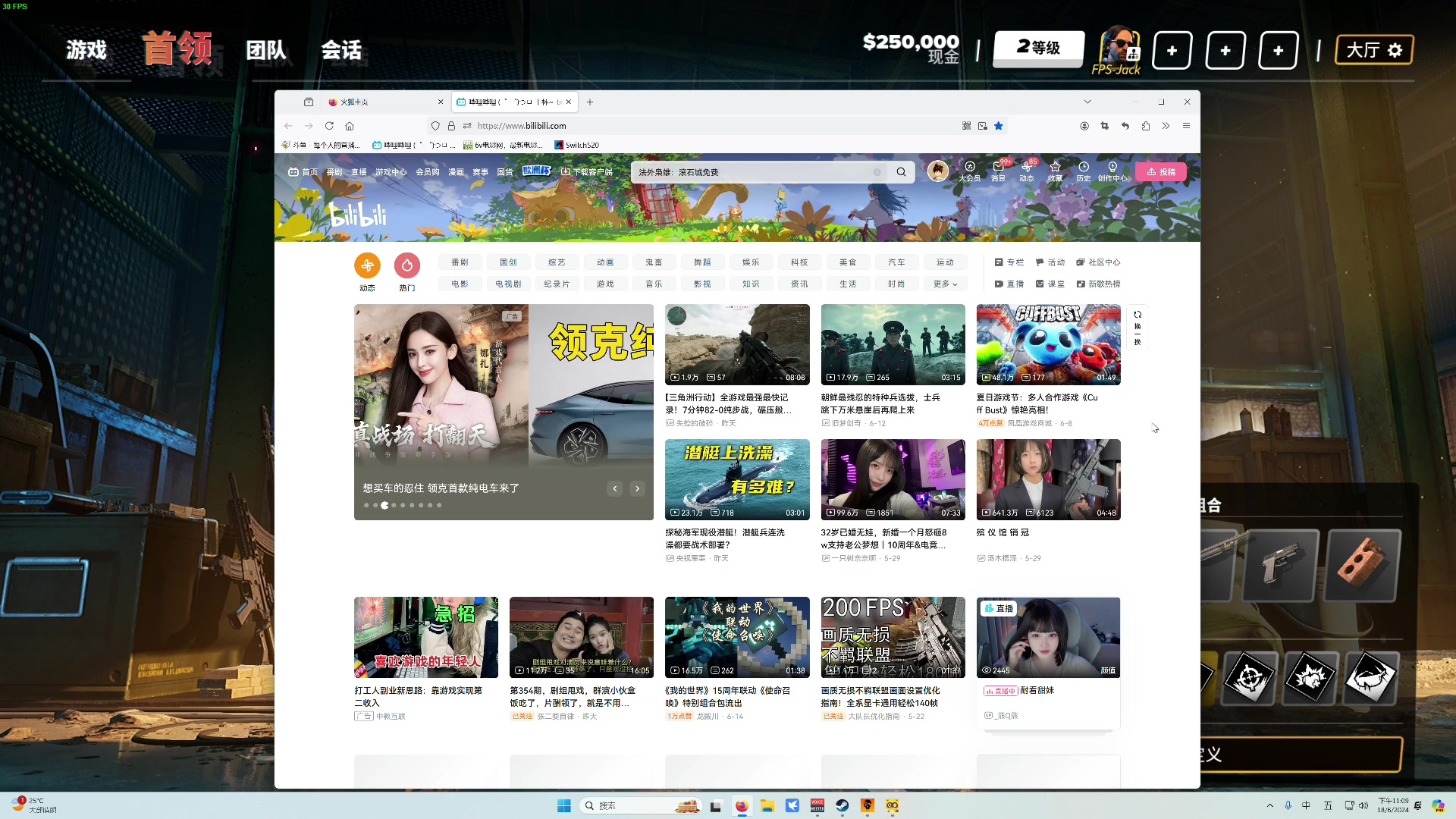Go to the browser home page icon

(350, 126)
